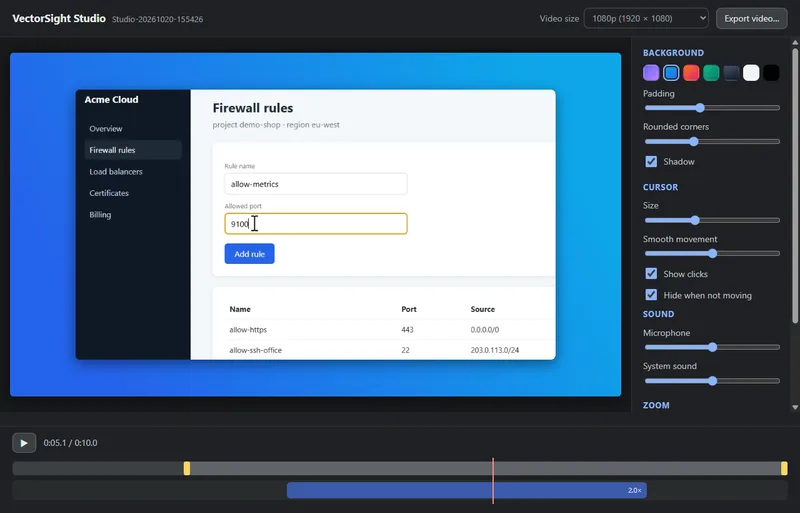The height and width of the screenshot is (513, 800).
Task: Click the scrollbar down arrow in settings panel
Action: tap(795, 407)
